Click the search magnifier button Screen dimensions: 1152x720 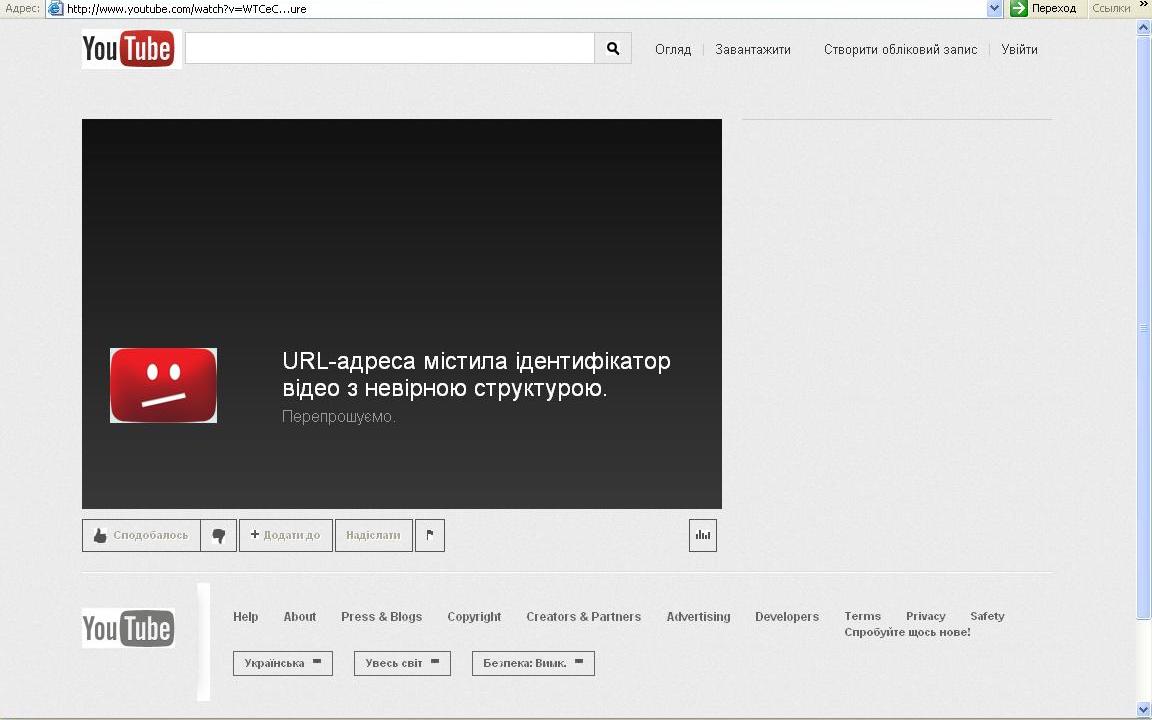click(613, 48)
